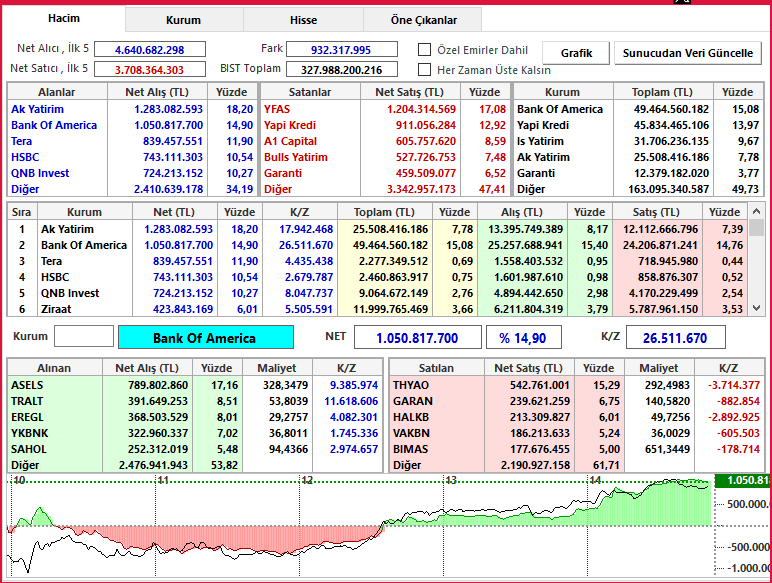The width and height of the screenshot is (772, 583).
Task: Click Sıra column header
Action: [22, 212]
